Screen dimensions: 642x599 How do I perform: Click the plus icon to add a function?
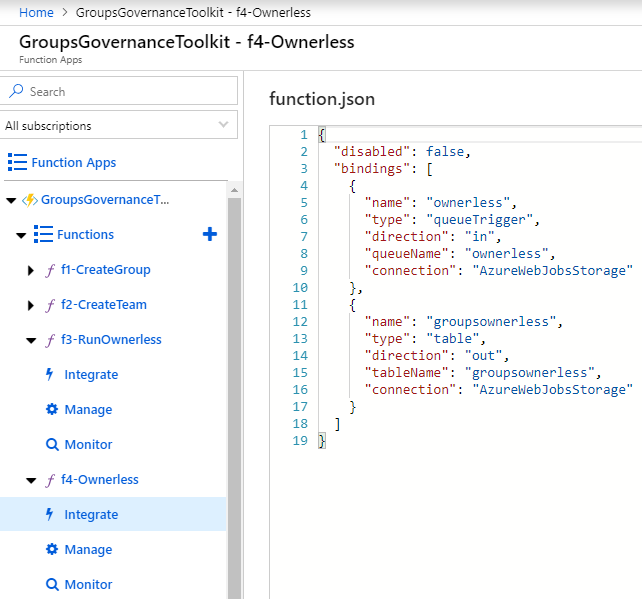pyautogui.click(x=210, y=234)
